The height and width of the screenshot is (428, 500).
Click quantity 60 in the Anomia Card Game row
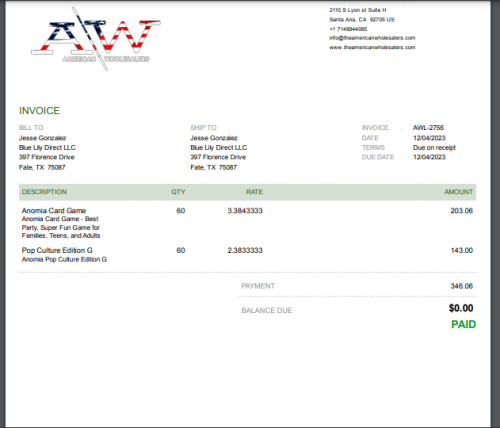pyautogui.click(x=181, y=211)
